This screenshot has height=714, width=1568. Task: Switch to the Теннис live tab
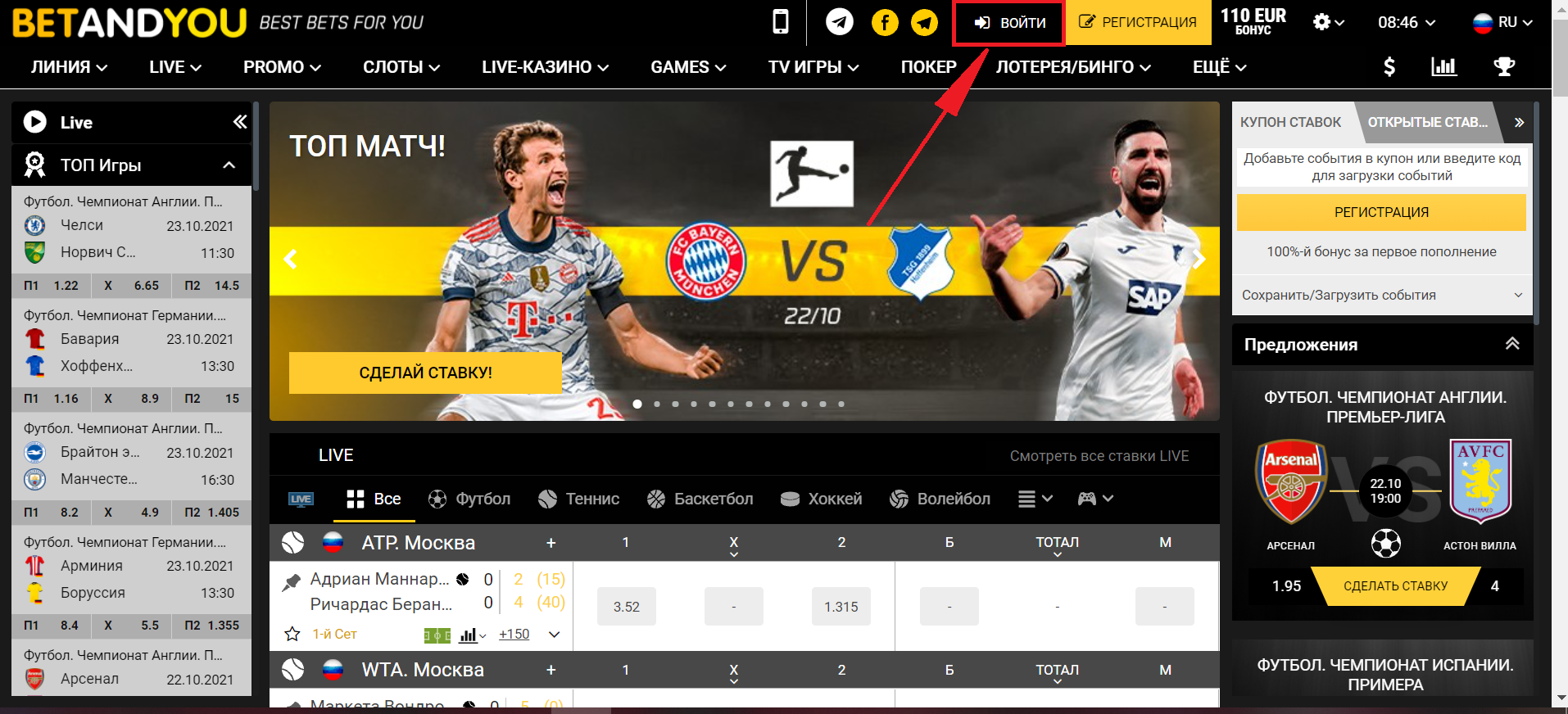click(578, 499)
